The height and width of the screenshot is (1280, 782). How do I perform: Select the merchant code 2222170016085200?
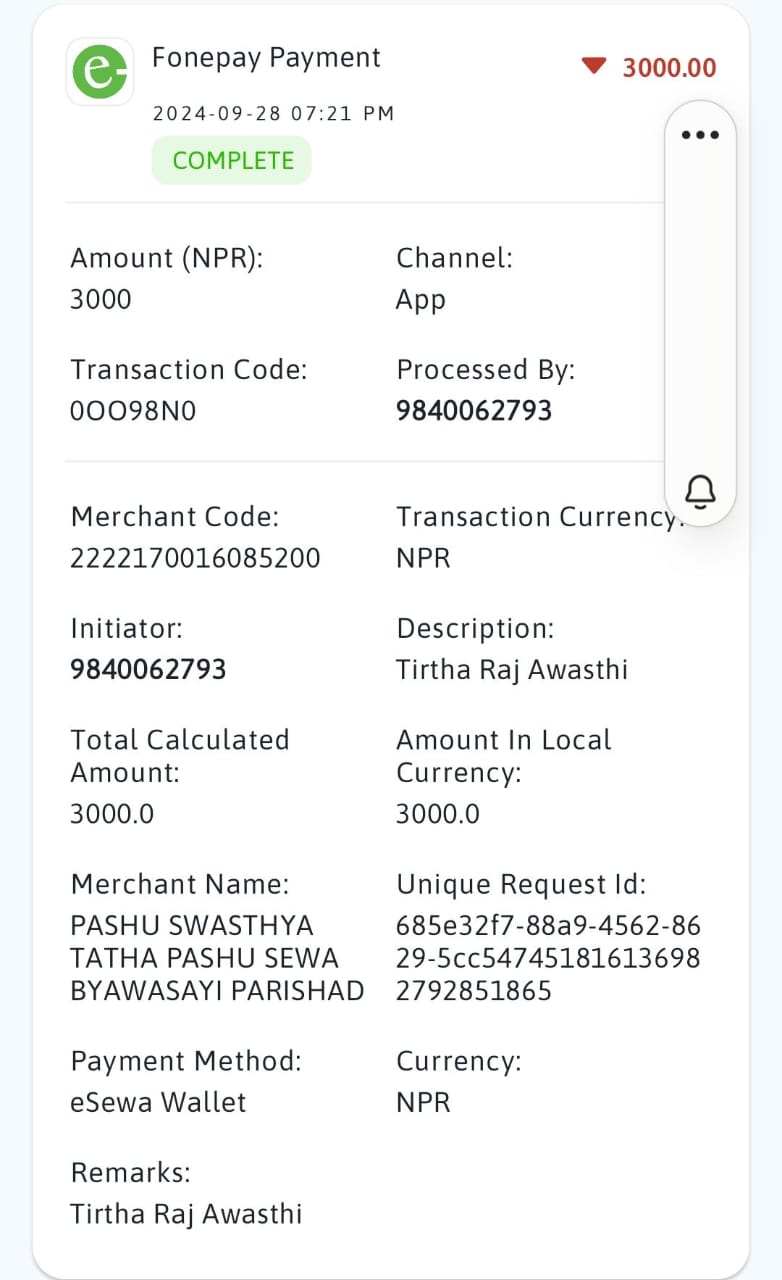[195, 559]
